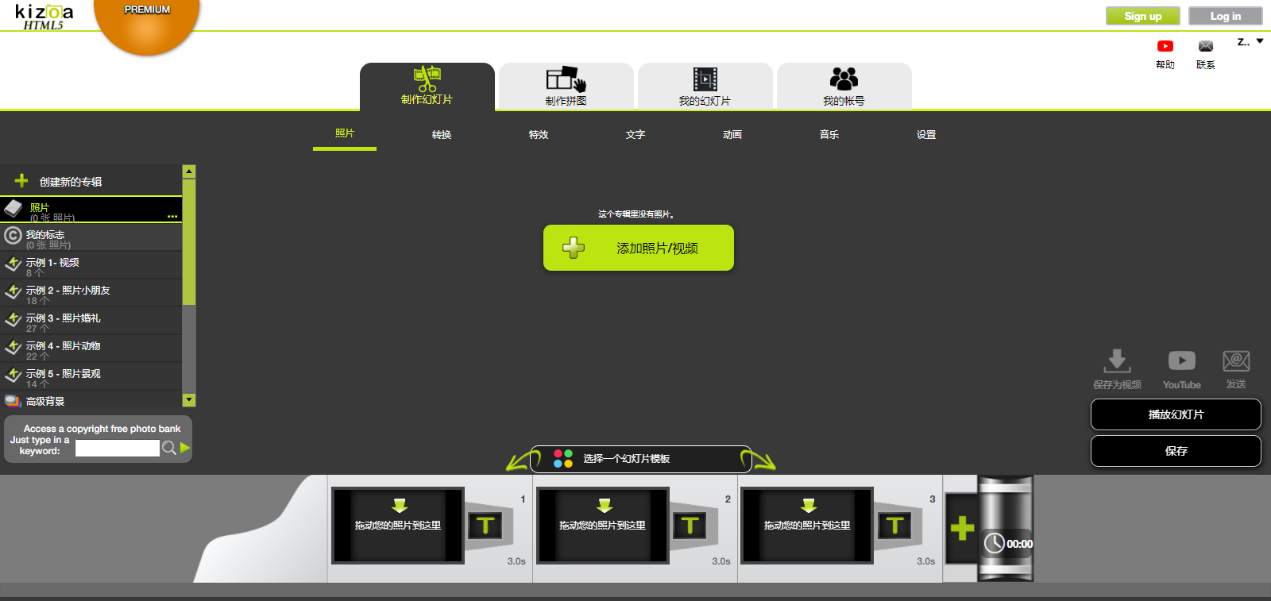The image size is (1271, 601).
Task: Click the 添加照片/视频 button
Action: (x=638, y=247)
